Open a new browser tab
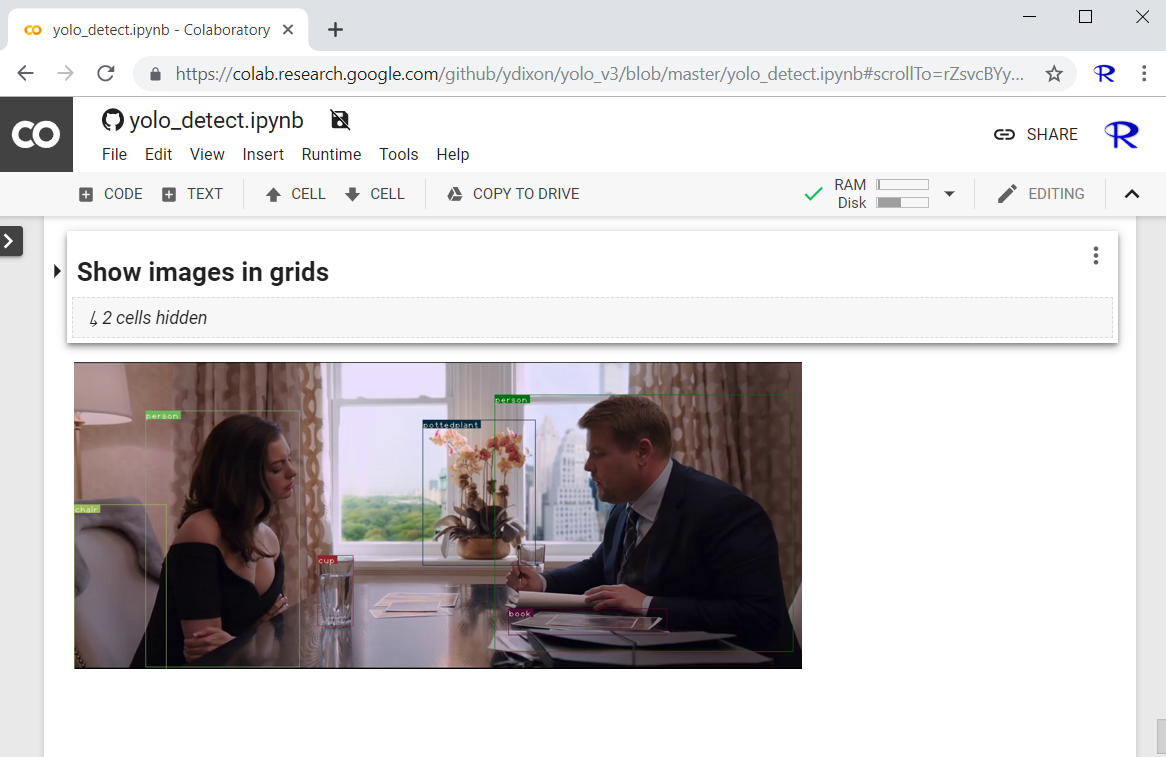Viewport: 1166px width, 757px height. [335, 30]
